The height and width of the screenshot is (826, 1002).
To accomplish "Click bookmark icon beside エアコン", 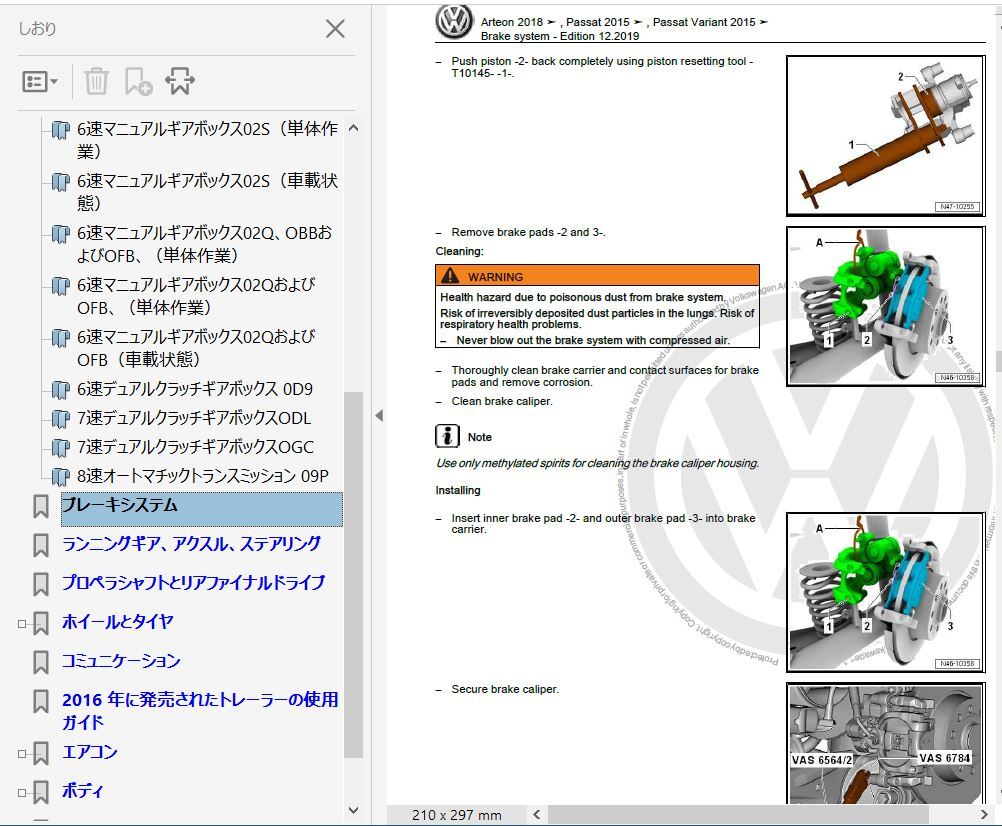I will 41,753.
